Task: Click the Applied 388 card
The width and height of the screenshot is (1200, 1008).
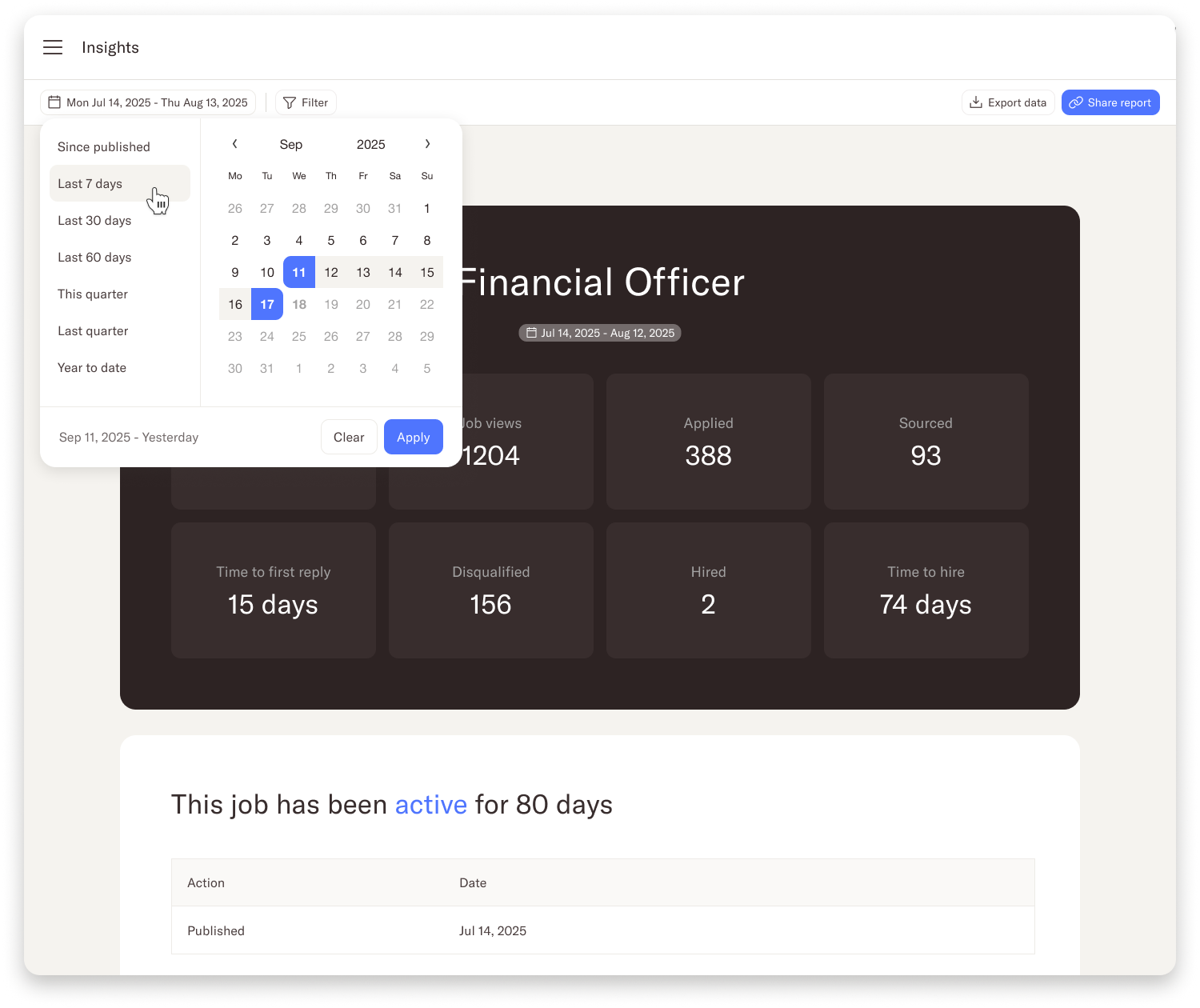Action: click(709, 442)
